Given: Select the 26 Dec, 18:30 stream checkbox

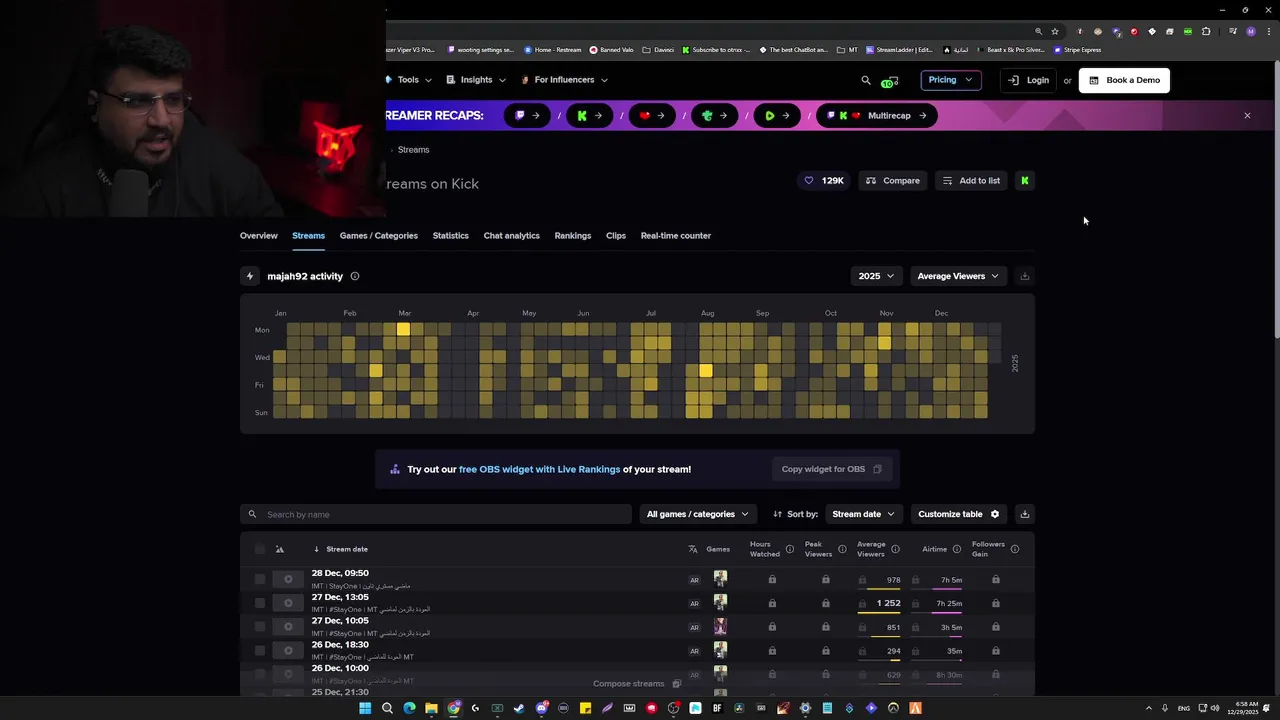Looking at the screenshot, I should (x=260, y=651).
